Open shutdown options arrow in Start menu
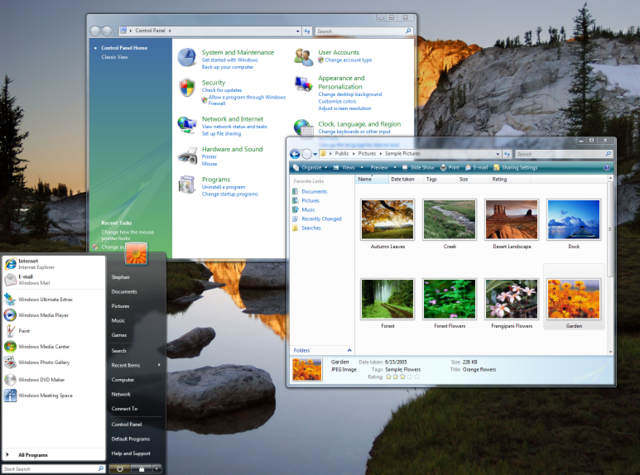This screenshot has width=640, height=475. click(x=157, y=469)
